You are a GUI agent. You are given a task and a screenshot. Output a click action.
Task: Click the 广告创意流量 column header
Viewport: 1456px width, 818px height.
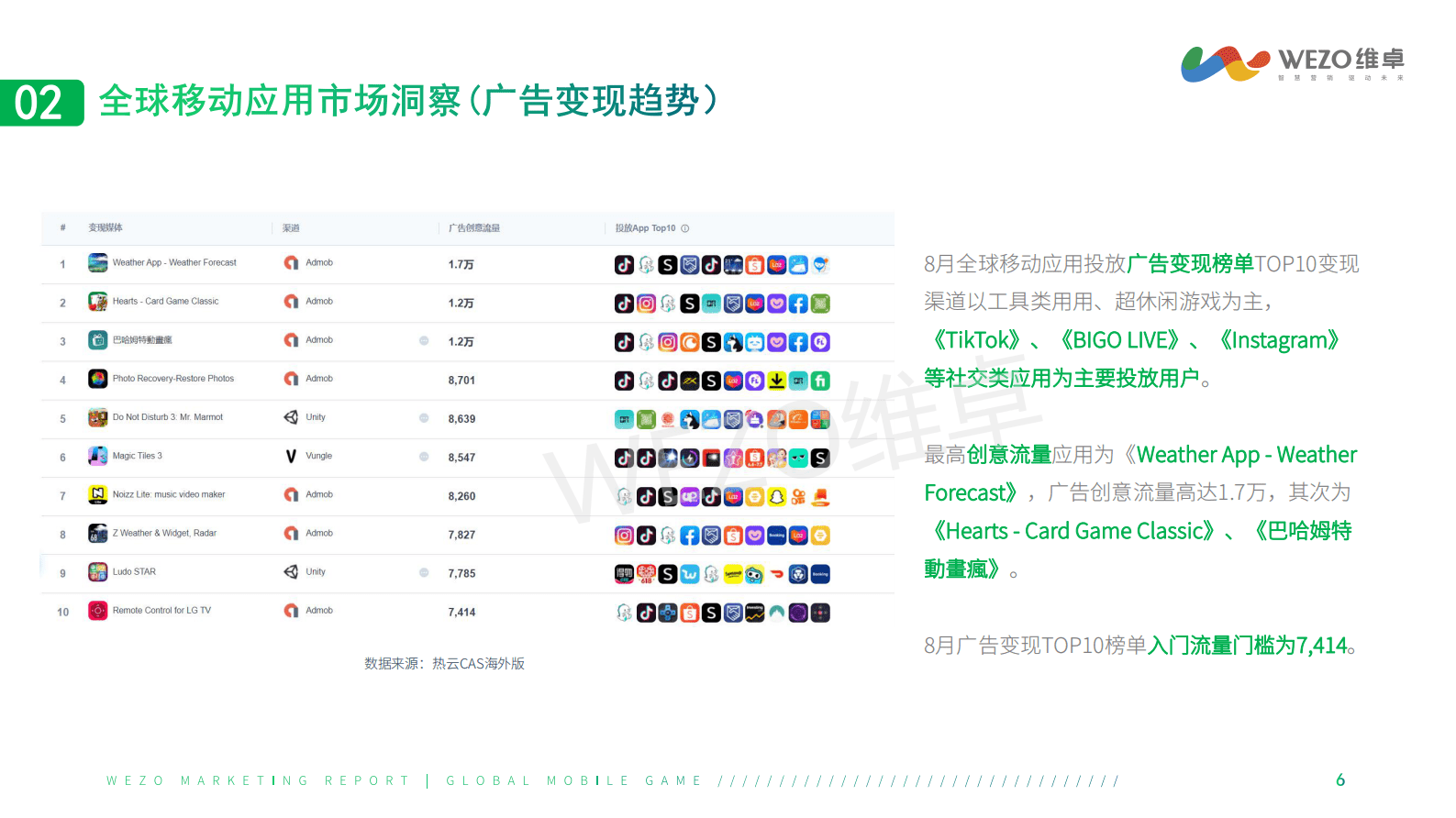474,228
